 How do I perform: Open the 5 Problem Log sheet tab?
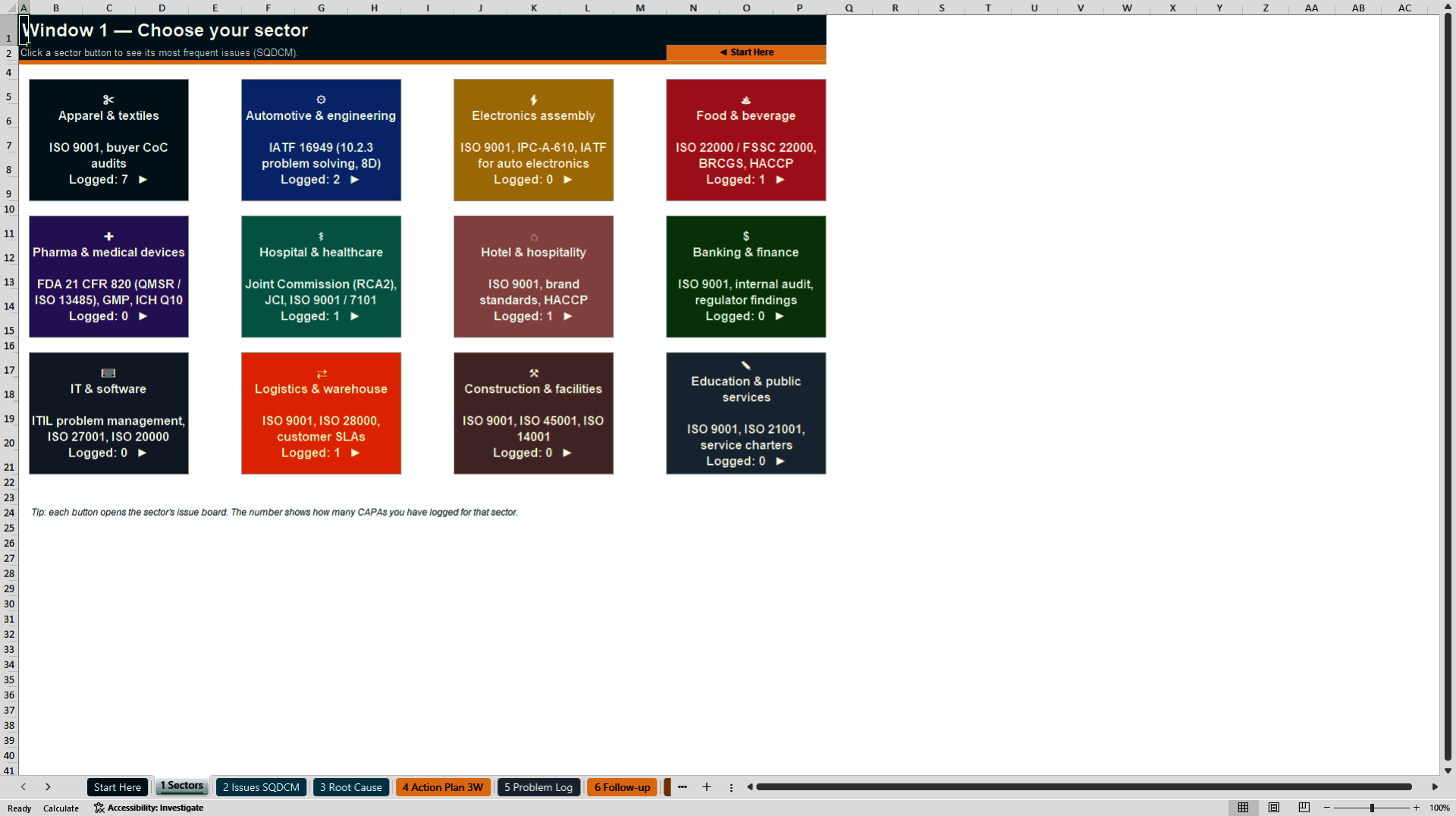538,787
